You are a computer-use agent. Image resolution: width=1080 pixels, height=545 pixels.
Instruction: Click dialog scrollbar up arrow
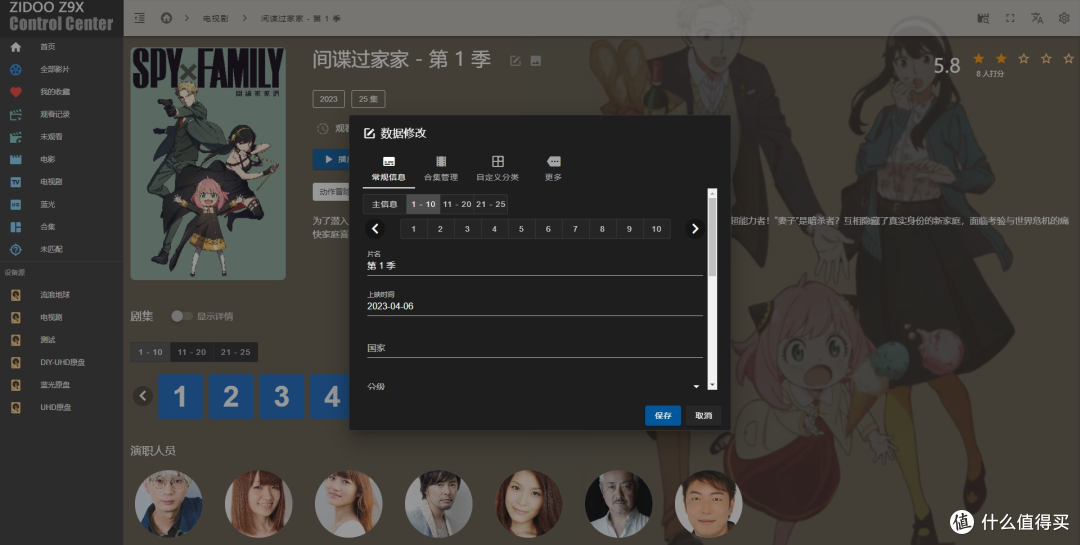point(712,193)
